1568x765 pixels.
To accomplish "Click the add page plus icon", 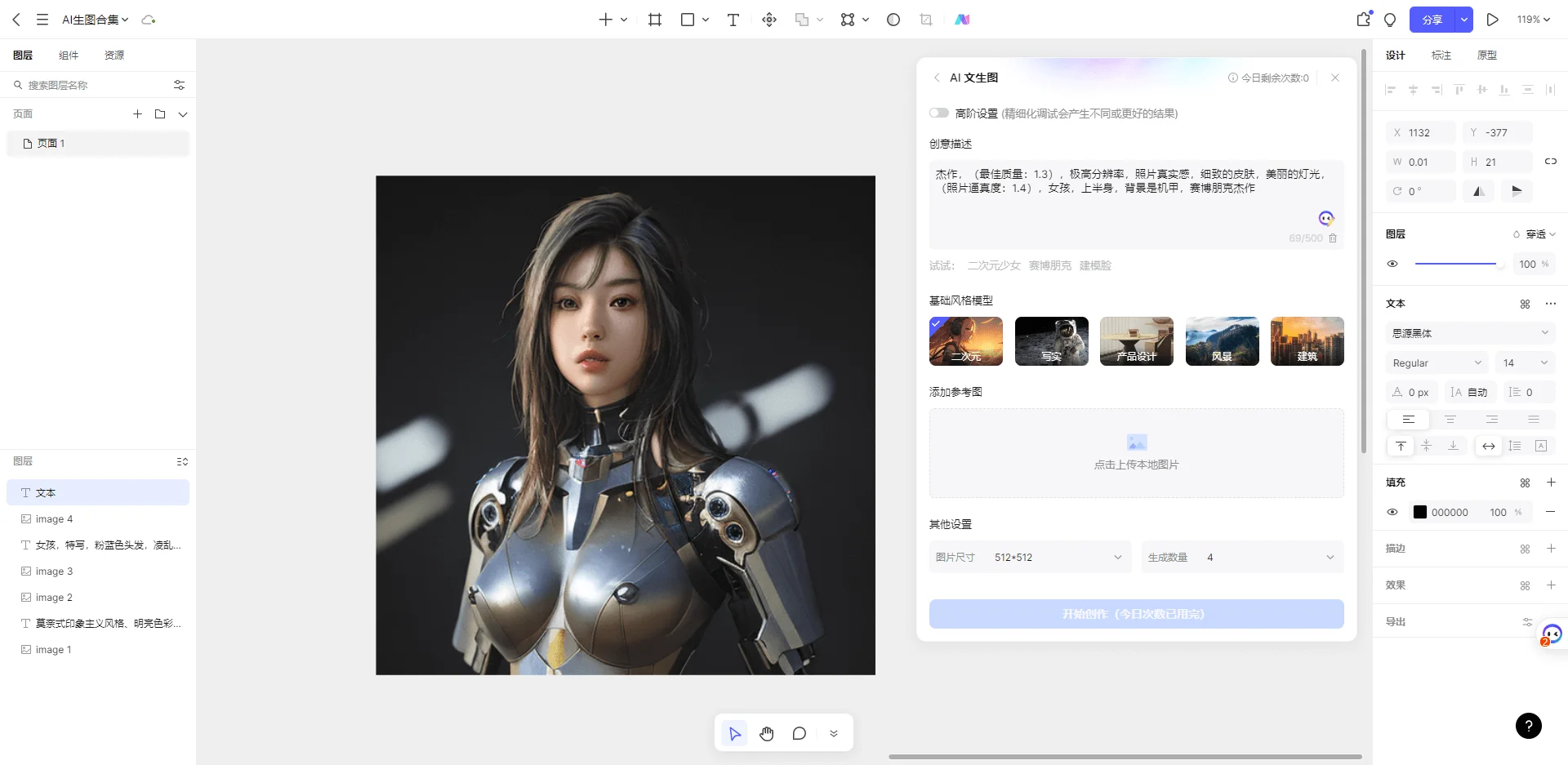I will point(137,114).
